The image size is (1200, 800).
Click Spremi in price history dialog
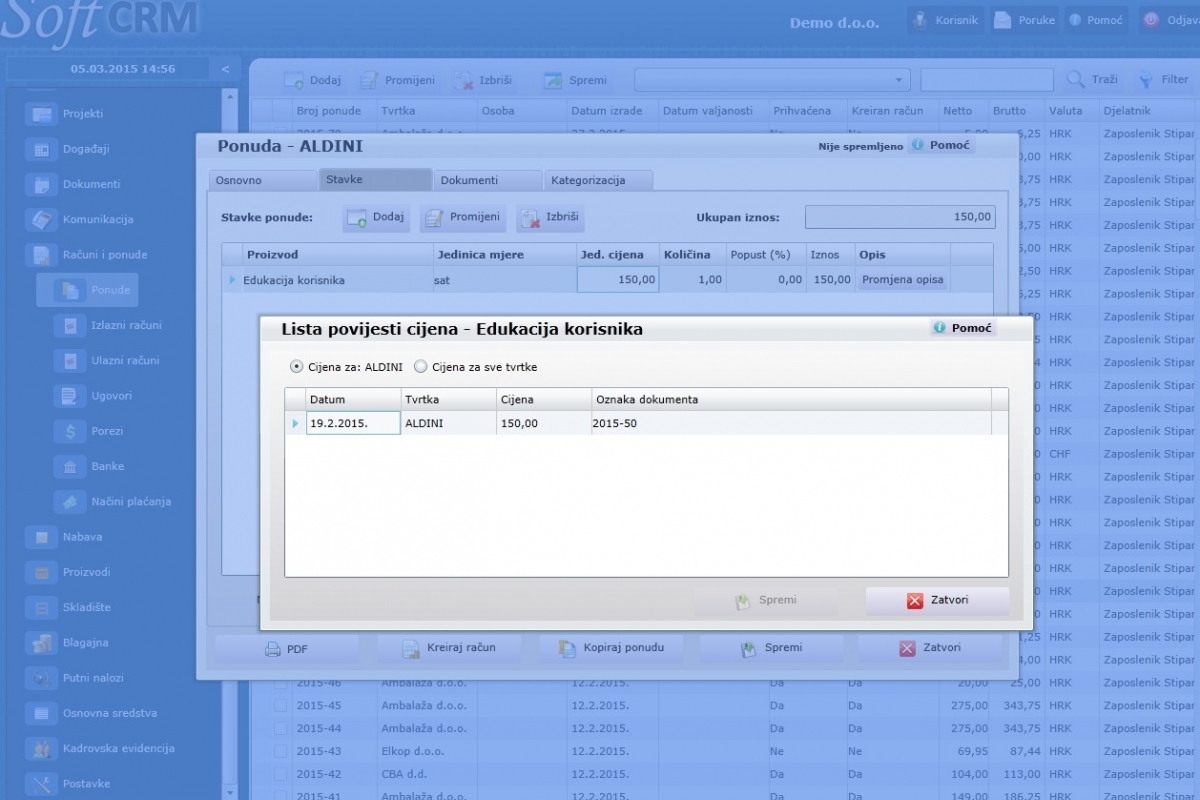[x=766, y=601]
